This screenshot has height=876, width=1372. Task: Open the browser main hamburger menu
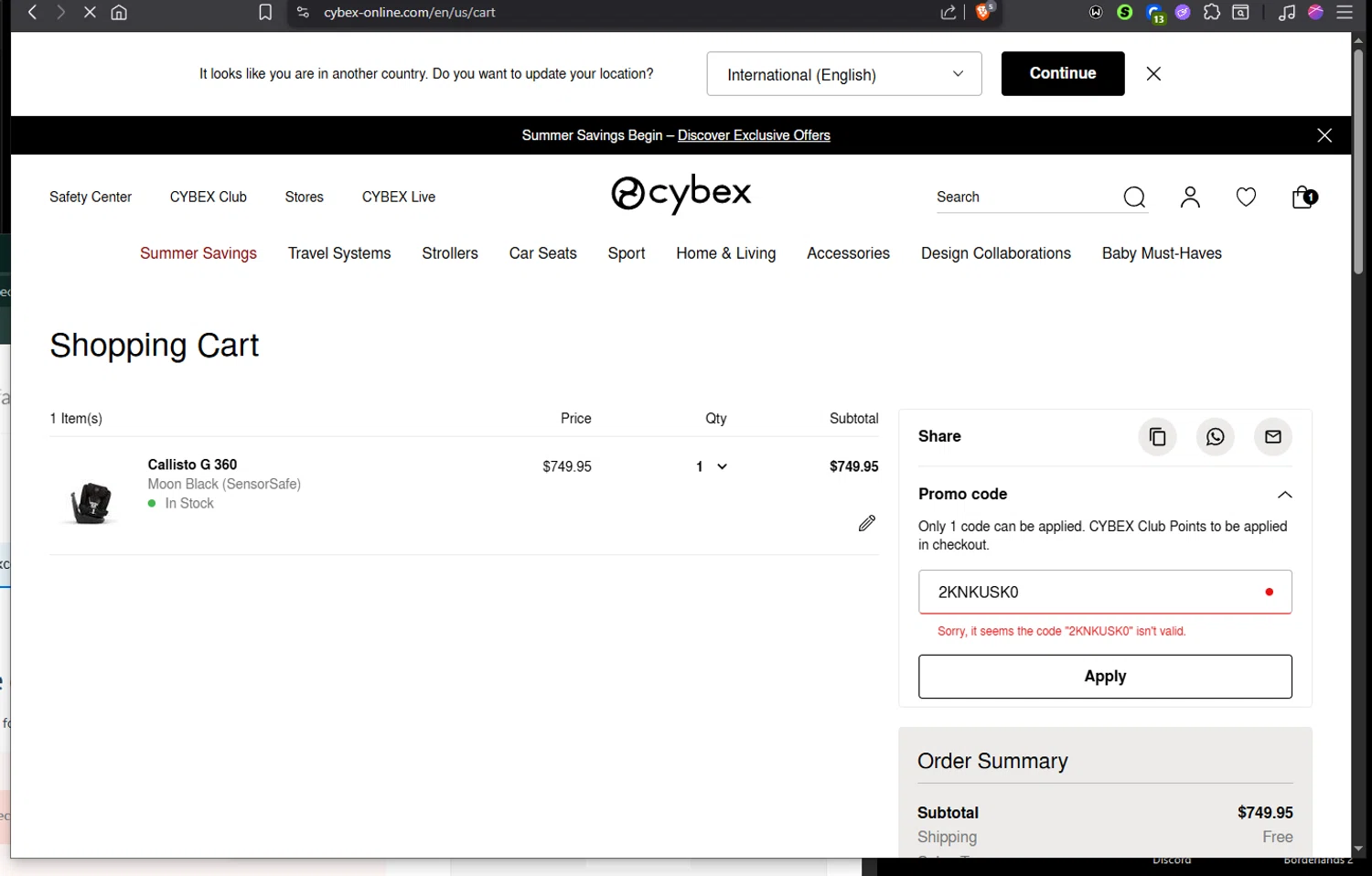point(1345,13)
